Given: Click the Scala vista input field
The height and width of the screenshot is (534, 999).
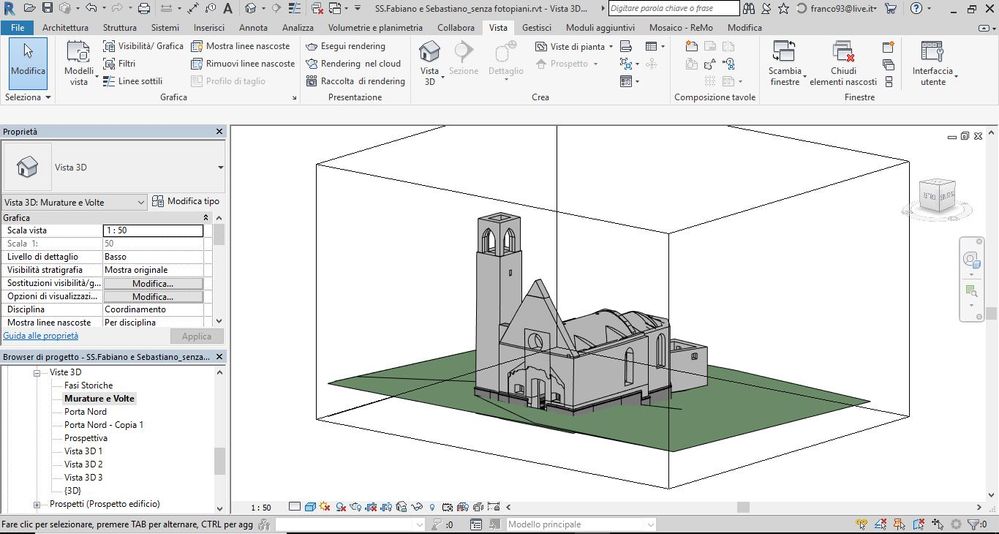Looking at the screenshot, I should click(x=153, y=231).
